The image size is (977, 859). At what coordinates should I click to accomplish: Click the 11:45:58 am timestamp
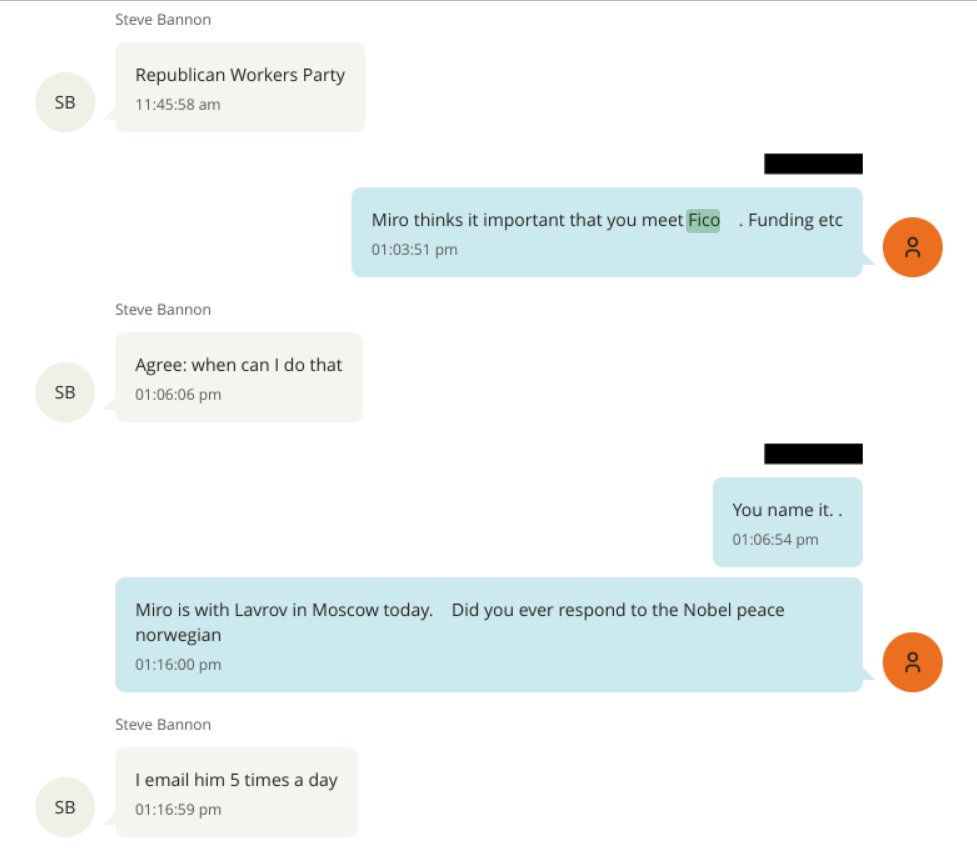point(178,104)
